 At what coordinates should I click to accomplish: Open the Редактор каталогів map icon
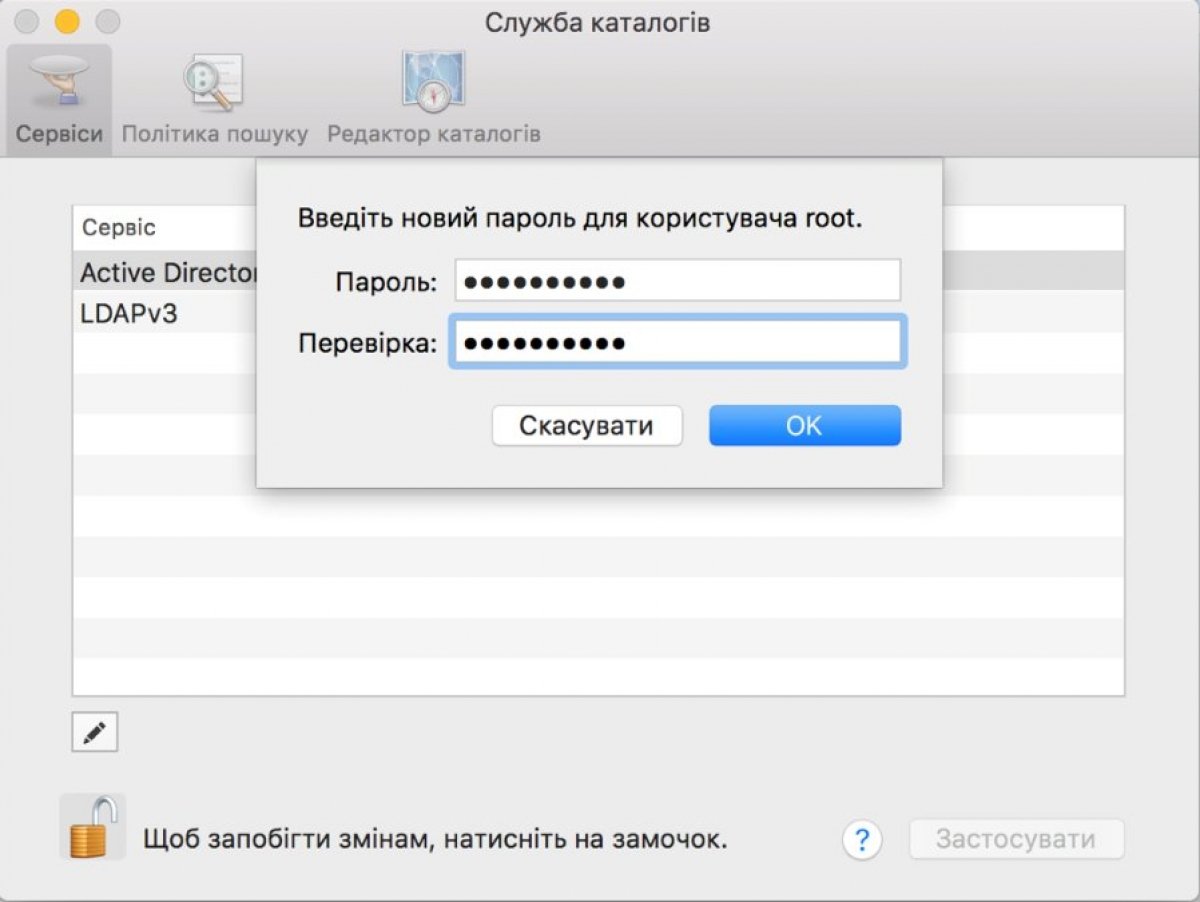click(x=433, y=83)
